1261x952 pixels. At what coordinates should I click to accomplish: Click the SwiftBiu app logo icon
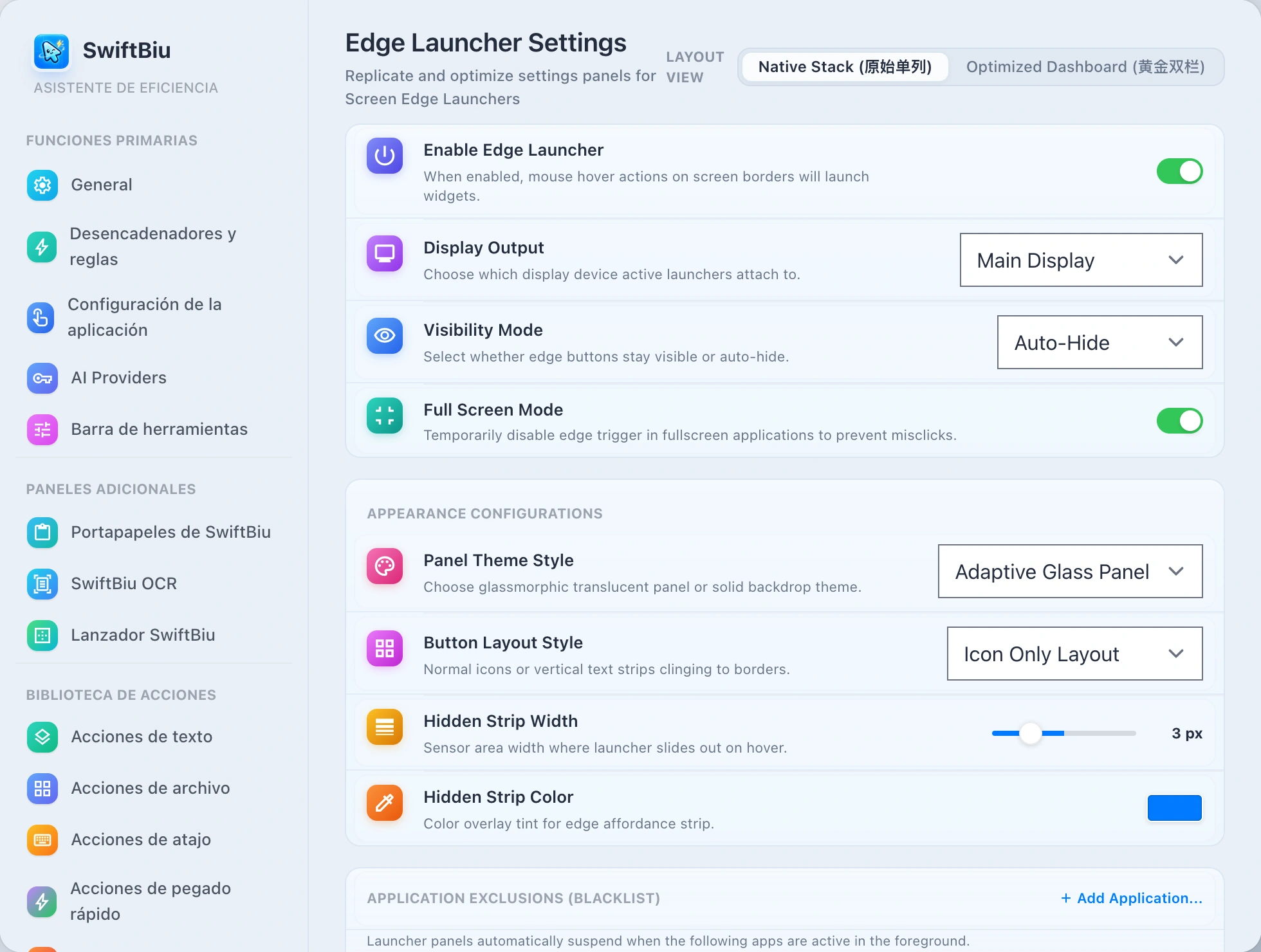click(51, 51)
